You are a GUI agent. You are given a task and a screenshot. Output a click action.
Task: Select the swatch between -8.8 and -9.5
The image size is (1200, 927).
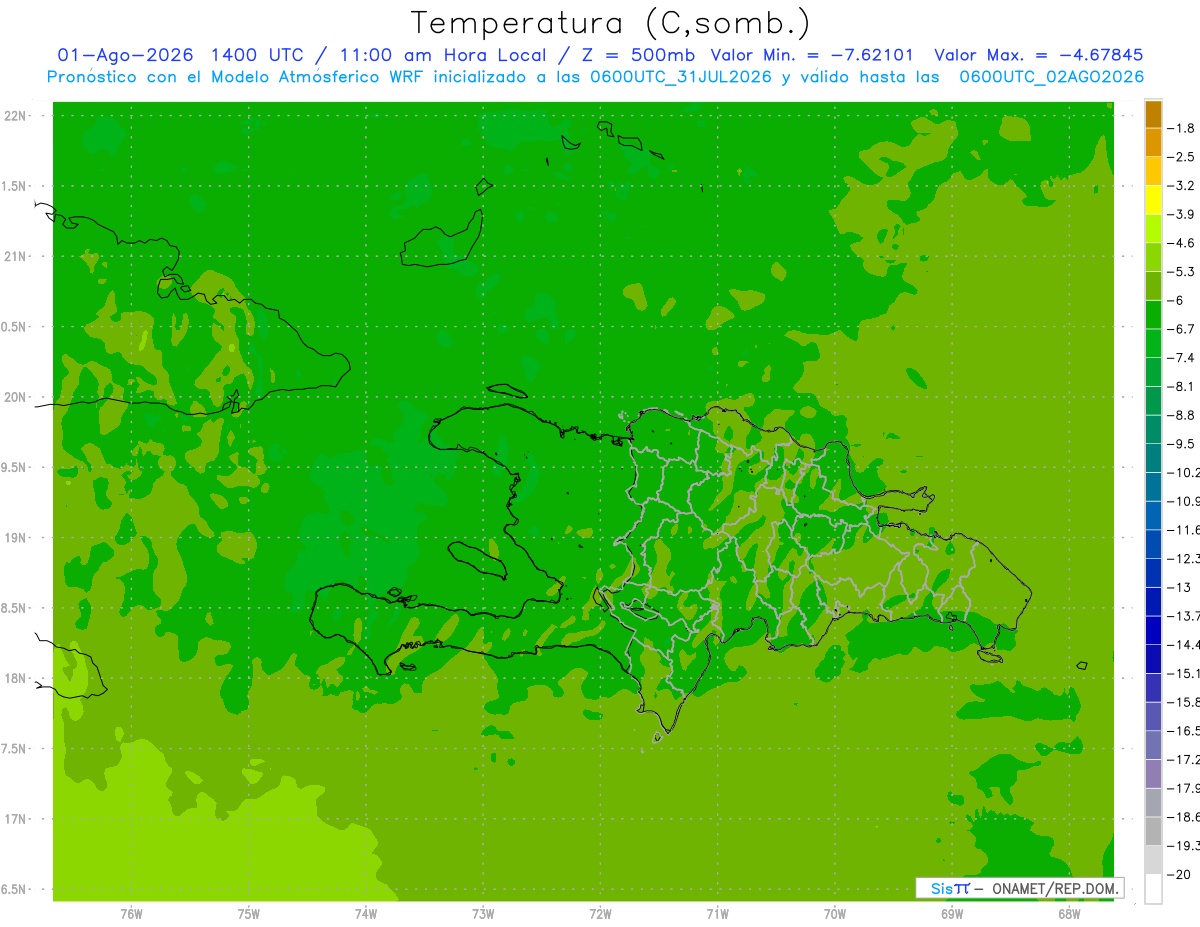pyautogui.click(x=1153, y=430)
